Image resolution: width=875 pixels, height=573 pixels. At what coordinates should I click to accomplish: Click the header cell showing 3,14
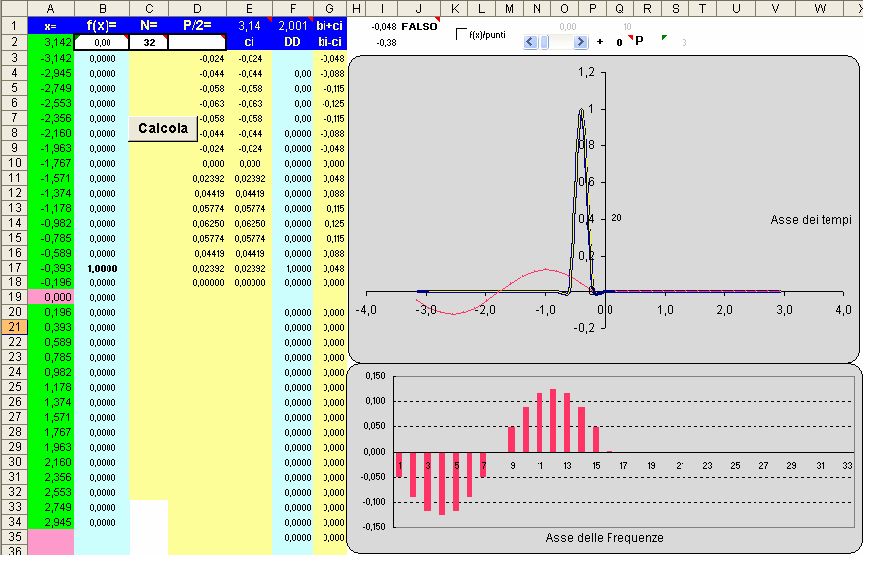[x=249, y=26]
